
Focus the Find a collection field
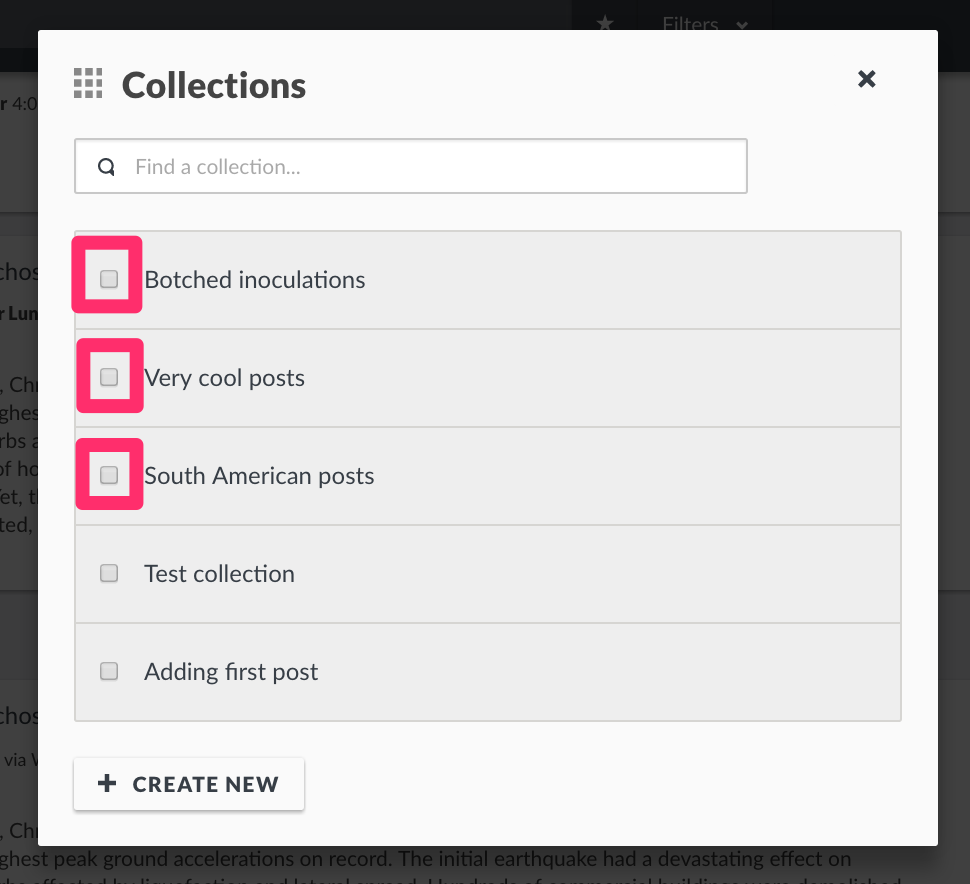click(x=411, y=166)
